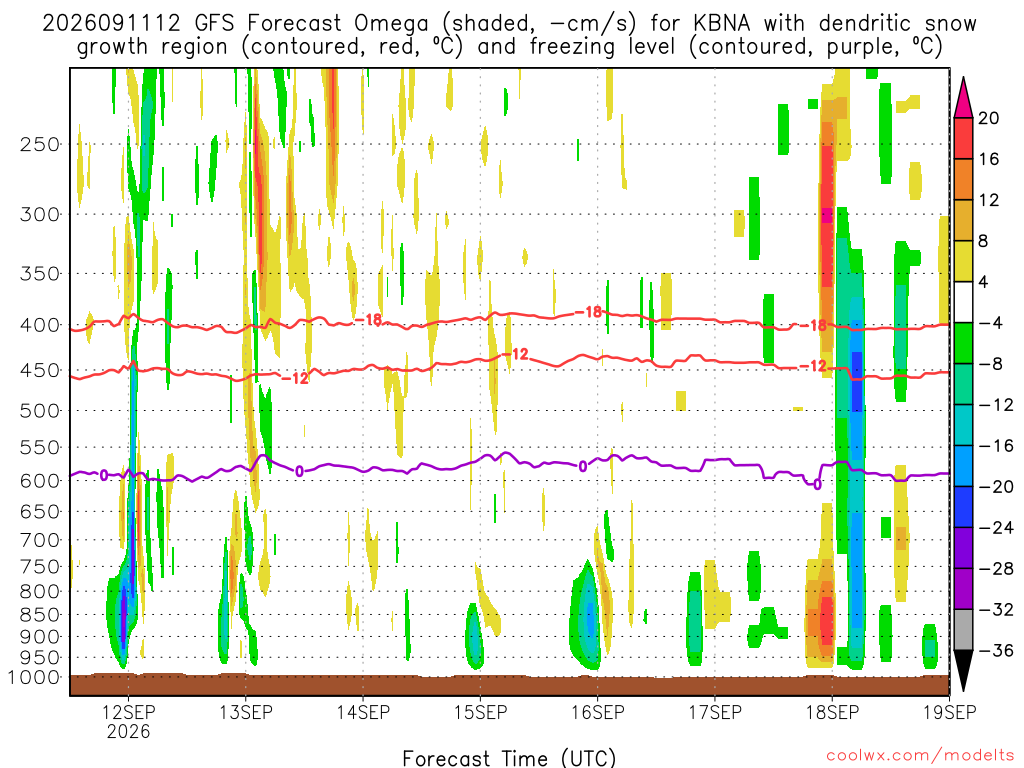Click the coolwx.com/modelts link
1024x768 pixels.
(920, 756)
